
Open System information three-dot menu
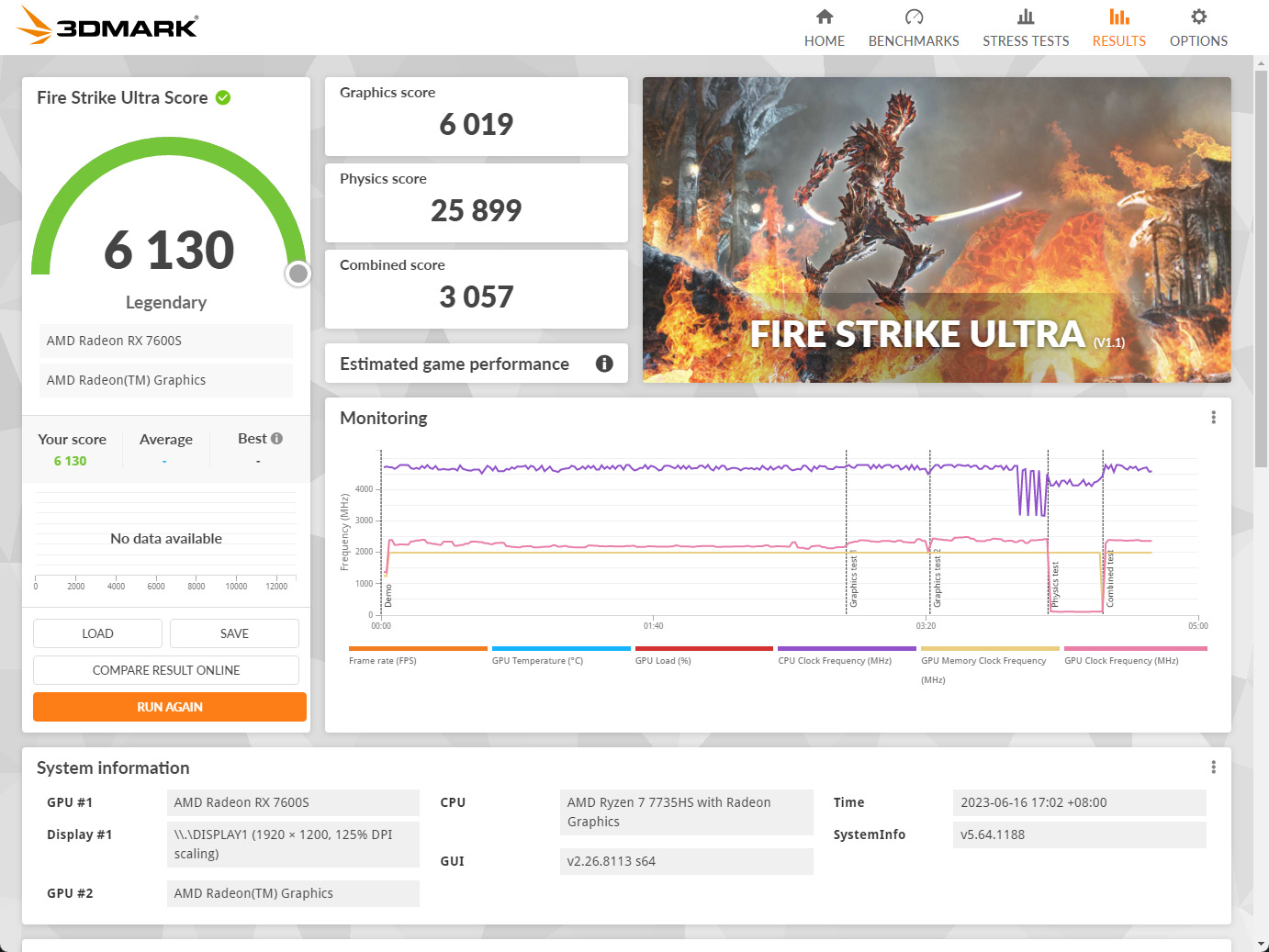point(1213,767)
